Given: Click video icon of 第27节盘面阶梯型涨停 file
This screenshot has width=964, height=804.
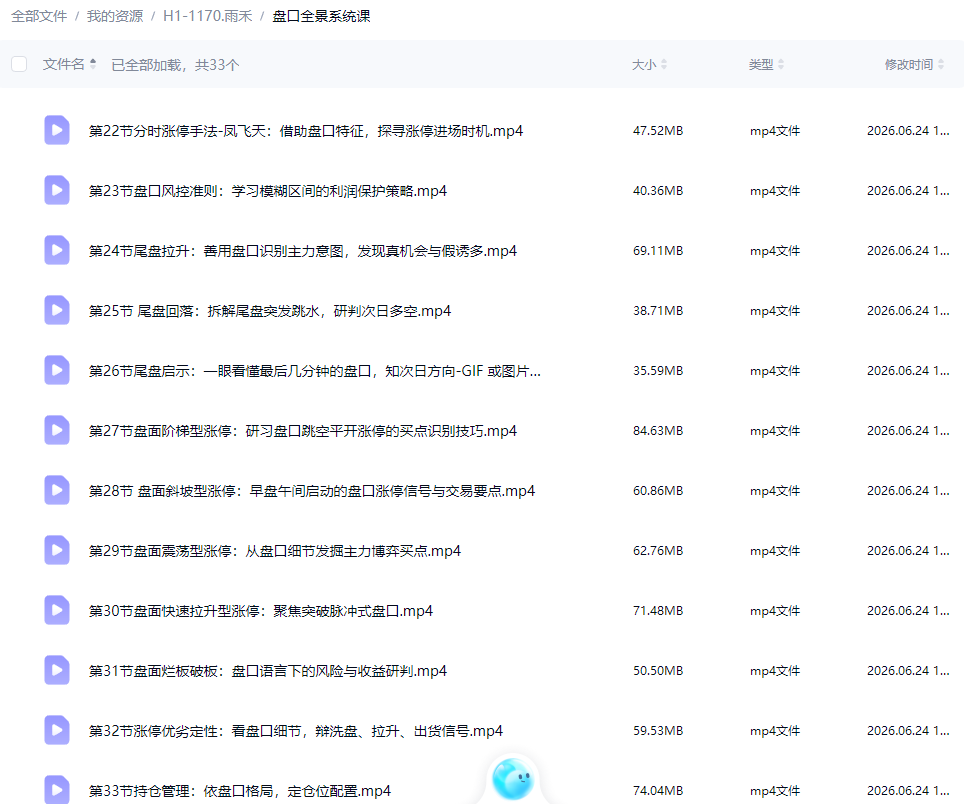Looking at the screenshot, I should 57,430.
